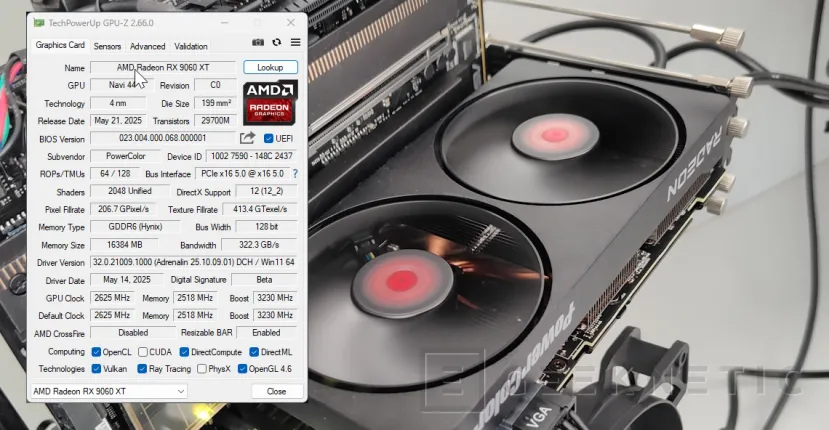Enable the CUDA checkbox
829x430 pixels.
coord(143,352)
